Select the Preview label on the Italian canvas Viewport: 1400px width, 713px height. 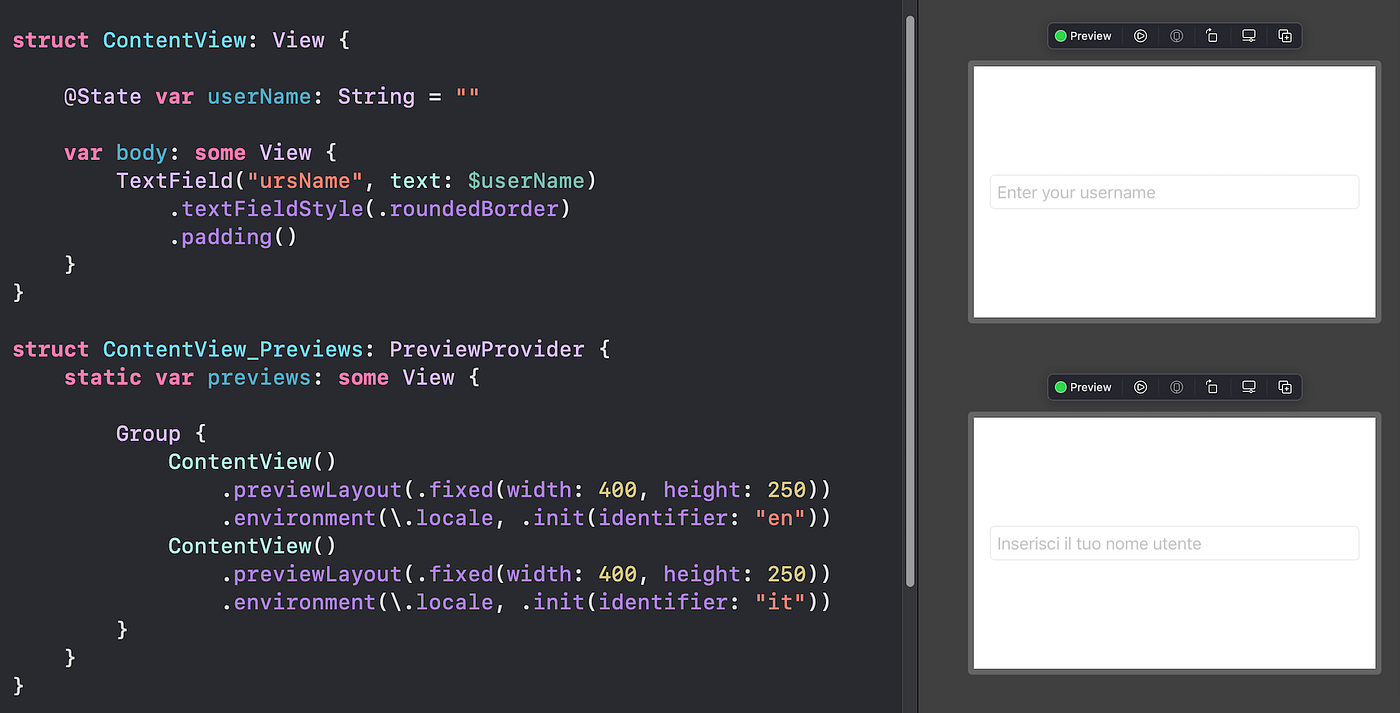click(1091, 387)
